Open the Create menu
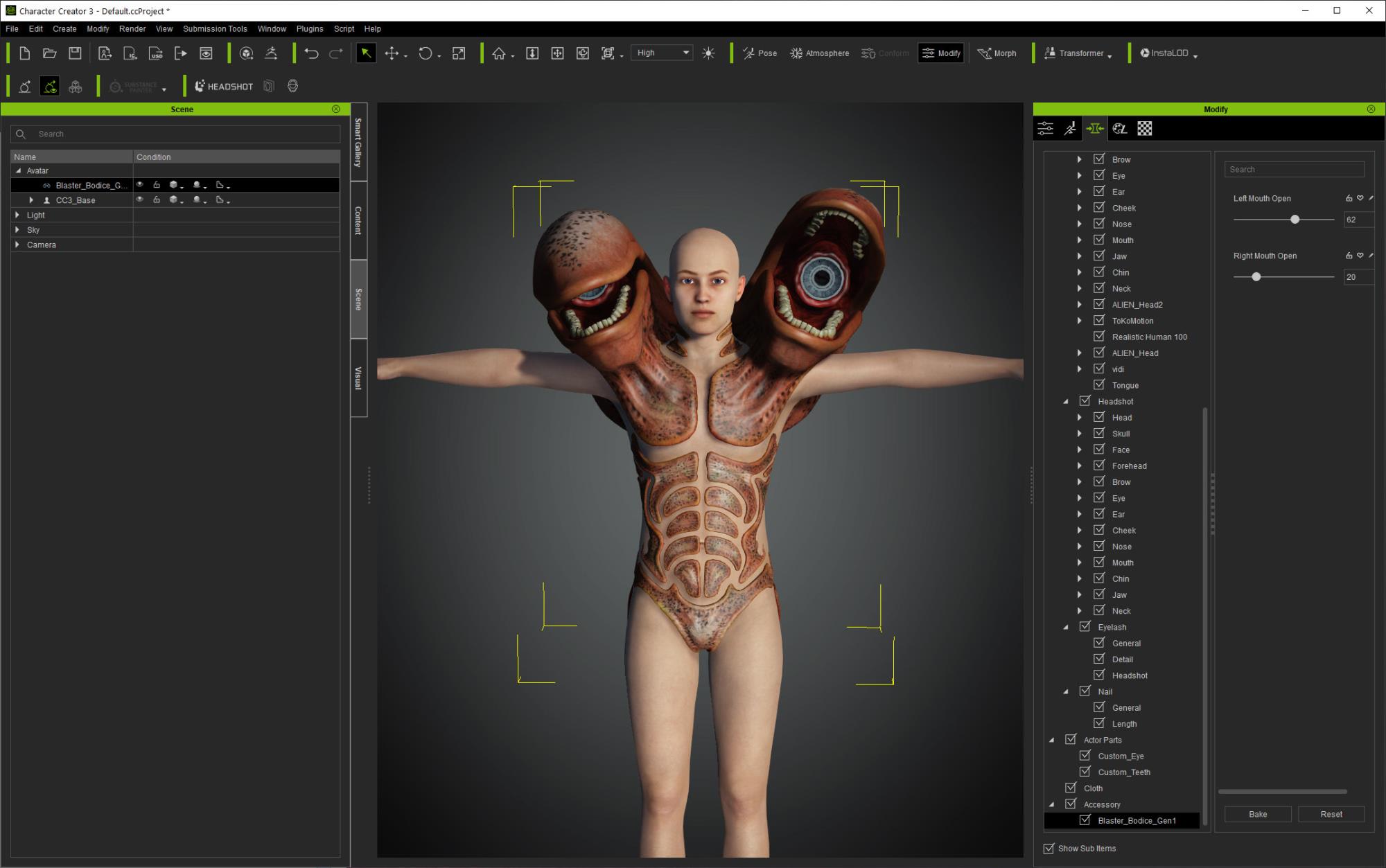The width and height of the screenshot is (1386, 868). pyautogui.click(x=64, y=29)
